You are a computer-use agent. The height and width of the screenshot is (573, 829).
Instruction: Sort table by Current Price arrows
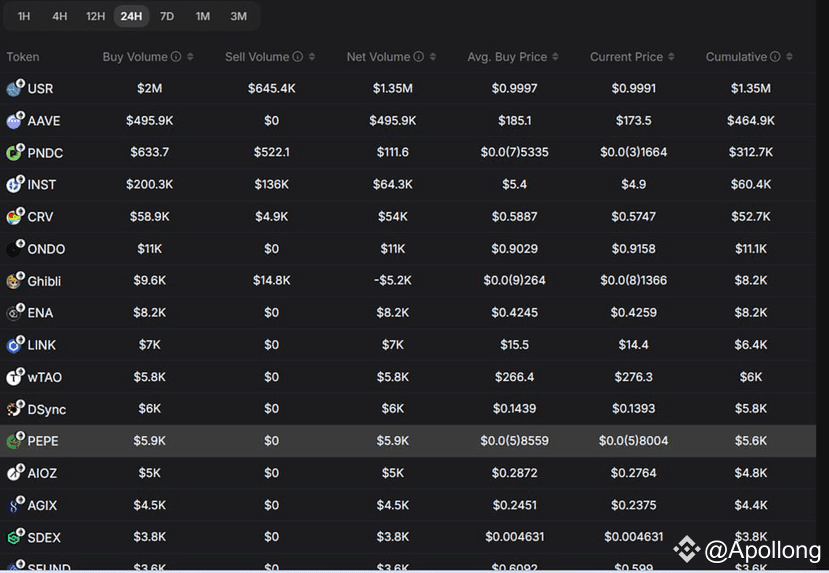671,57
